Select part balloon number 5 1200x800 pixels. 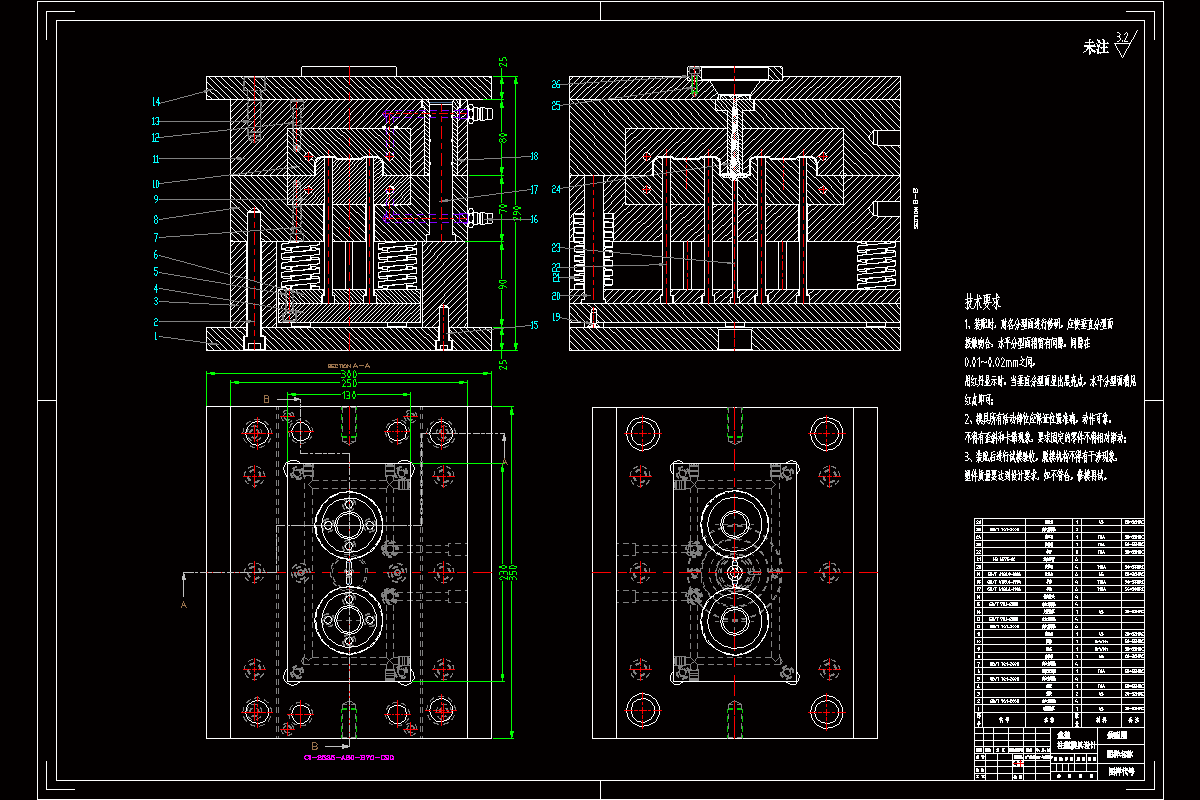(x=156, y=271)
